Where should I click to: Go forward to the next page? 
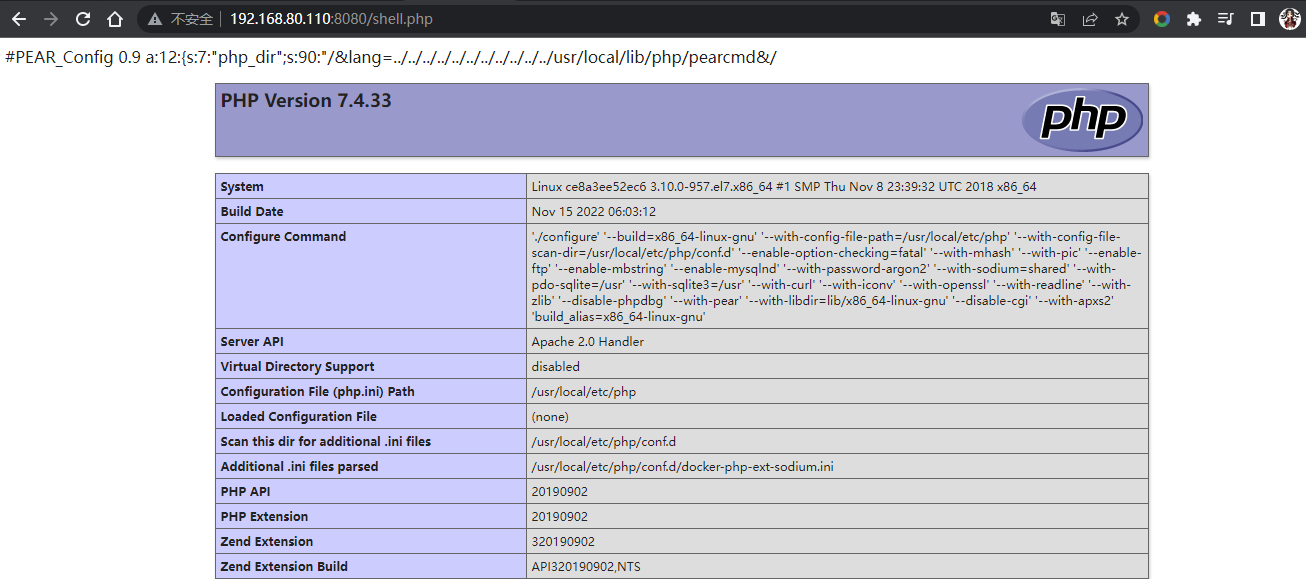pos(51,19)
